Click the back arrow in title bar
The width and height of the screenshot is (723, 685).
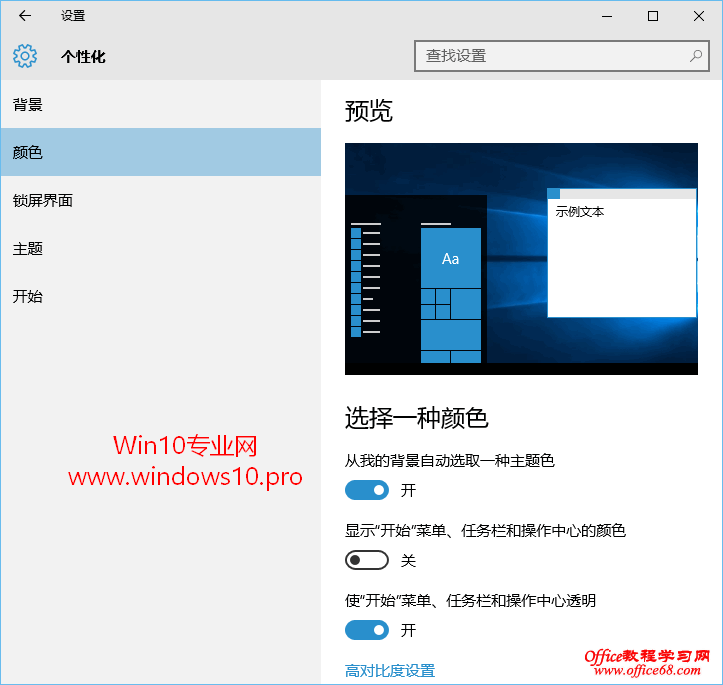[x=25, y=16]
